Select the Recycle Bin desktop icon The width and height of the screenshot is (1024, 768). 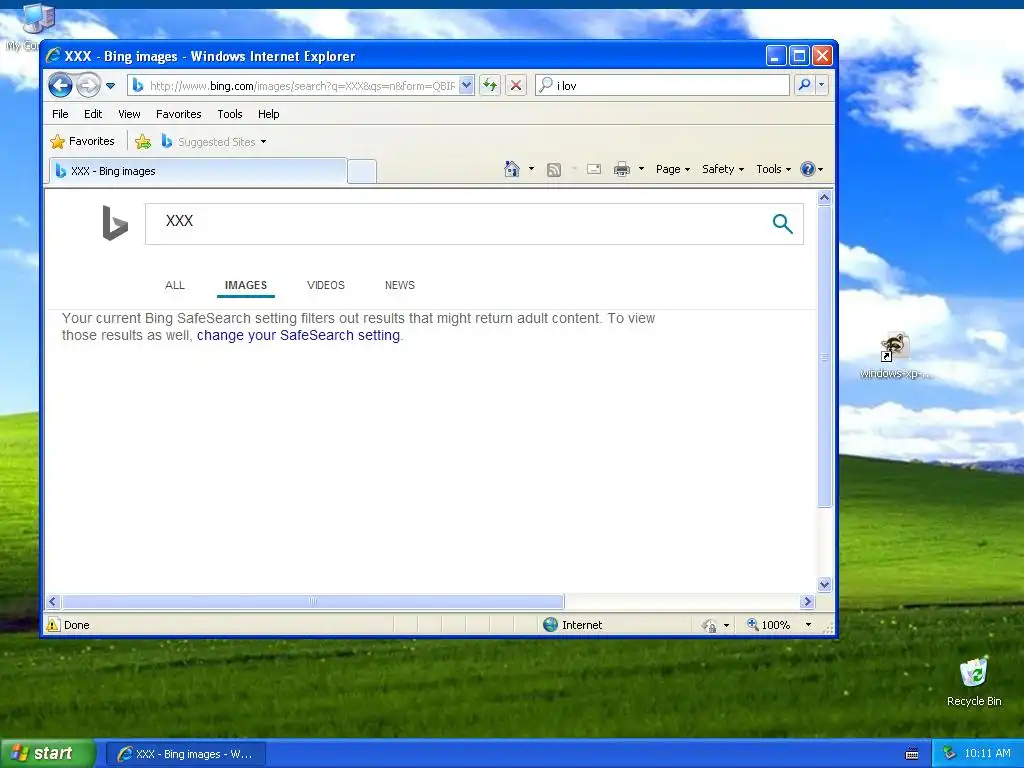point(974,682)
